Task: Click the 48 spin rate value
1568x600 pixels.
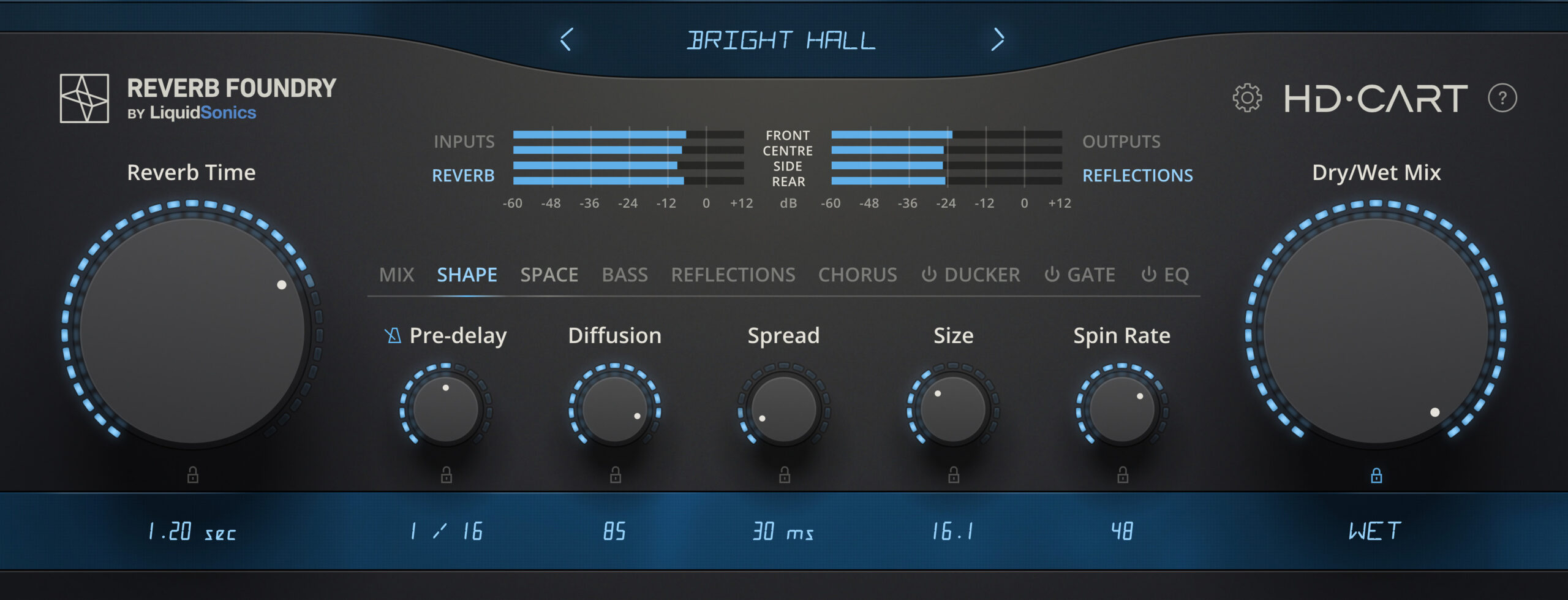Action: (1122, 531)
